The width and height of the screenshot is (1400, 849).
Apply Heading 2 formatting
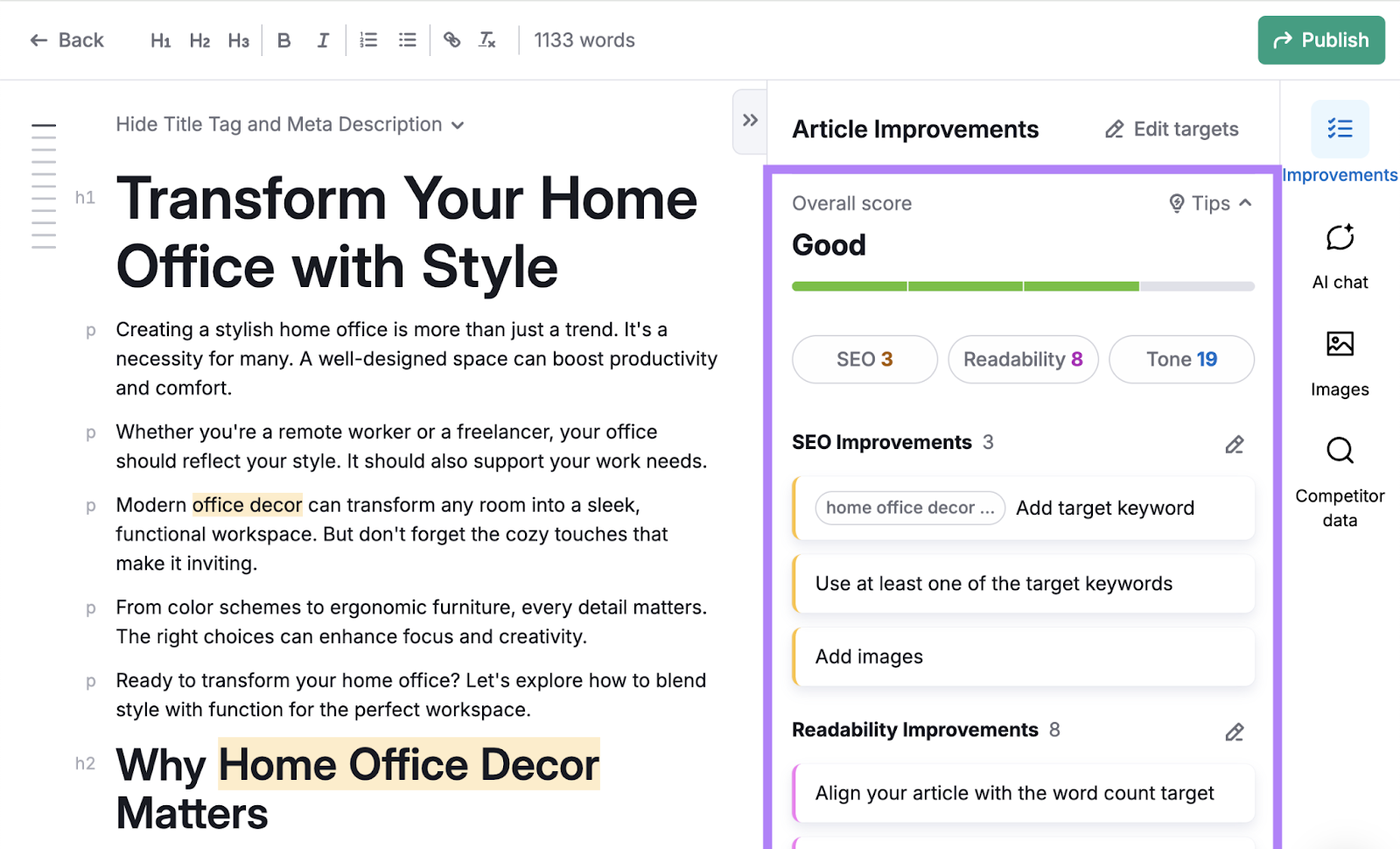point(199,39)
